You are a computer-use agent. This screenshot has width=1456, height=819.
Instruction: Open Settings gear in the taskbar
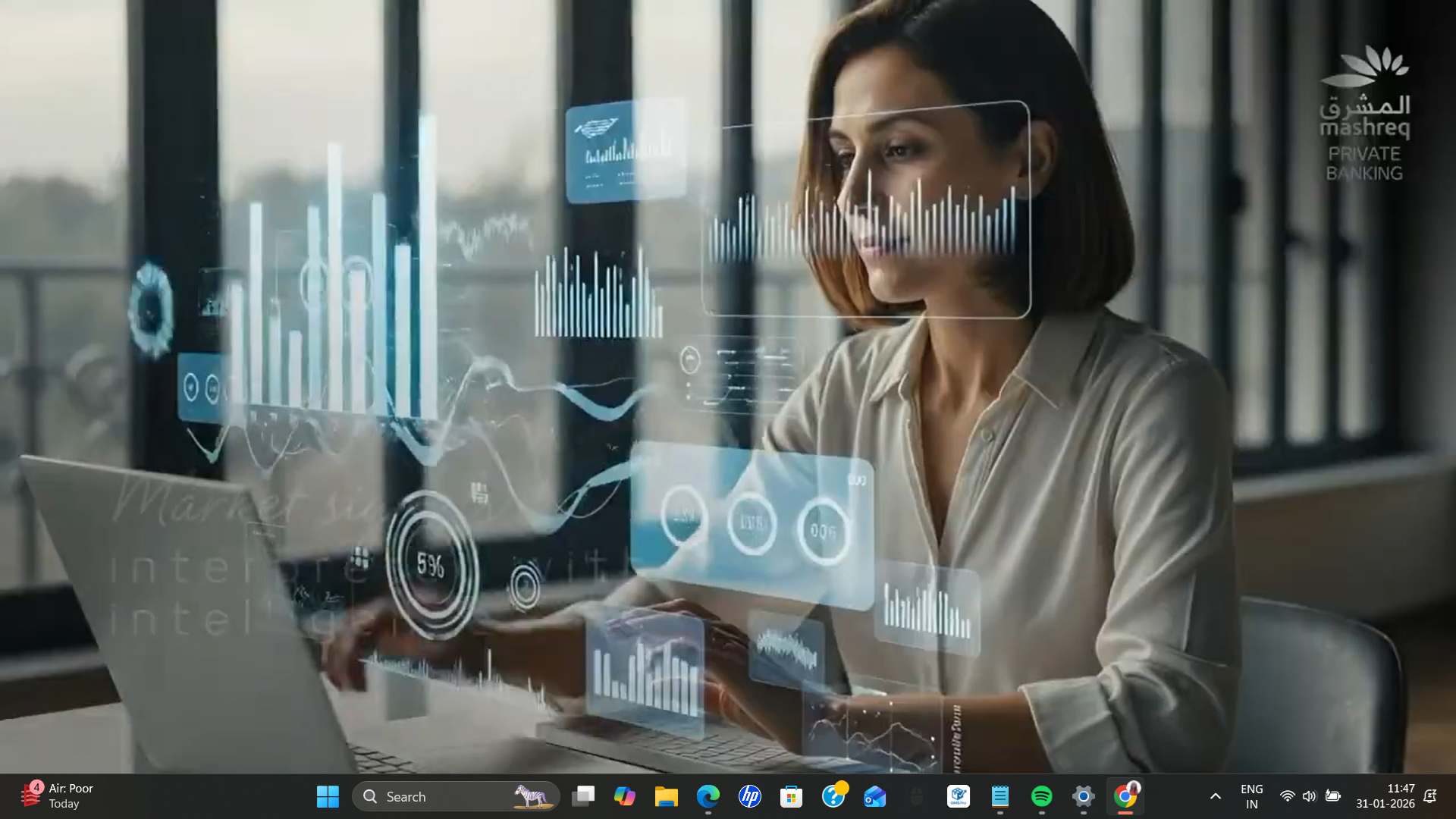[x=1084, y=796]
